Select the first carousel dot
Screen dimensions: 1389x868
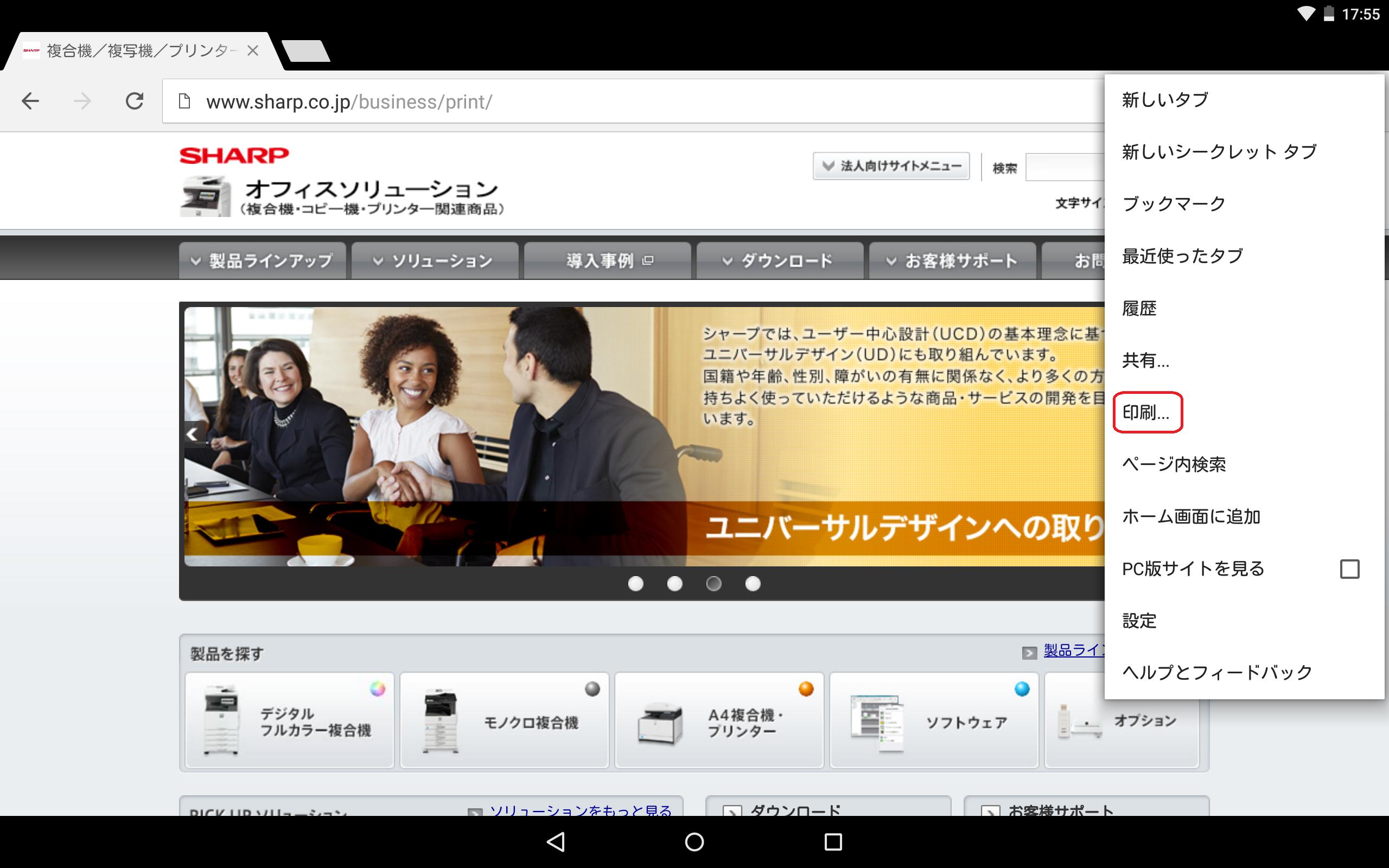635,584
